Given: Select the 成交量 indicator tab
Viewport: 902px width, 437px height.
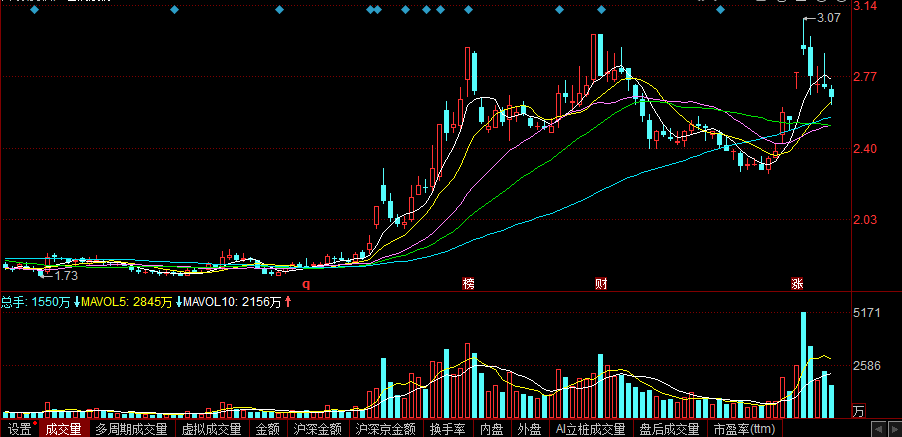Looking at the screenshot, I should tap(64, 429).
